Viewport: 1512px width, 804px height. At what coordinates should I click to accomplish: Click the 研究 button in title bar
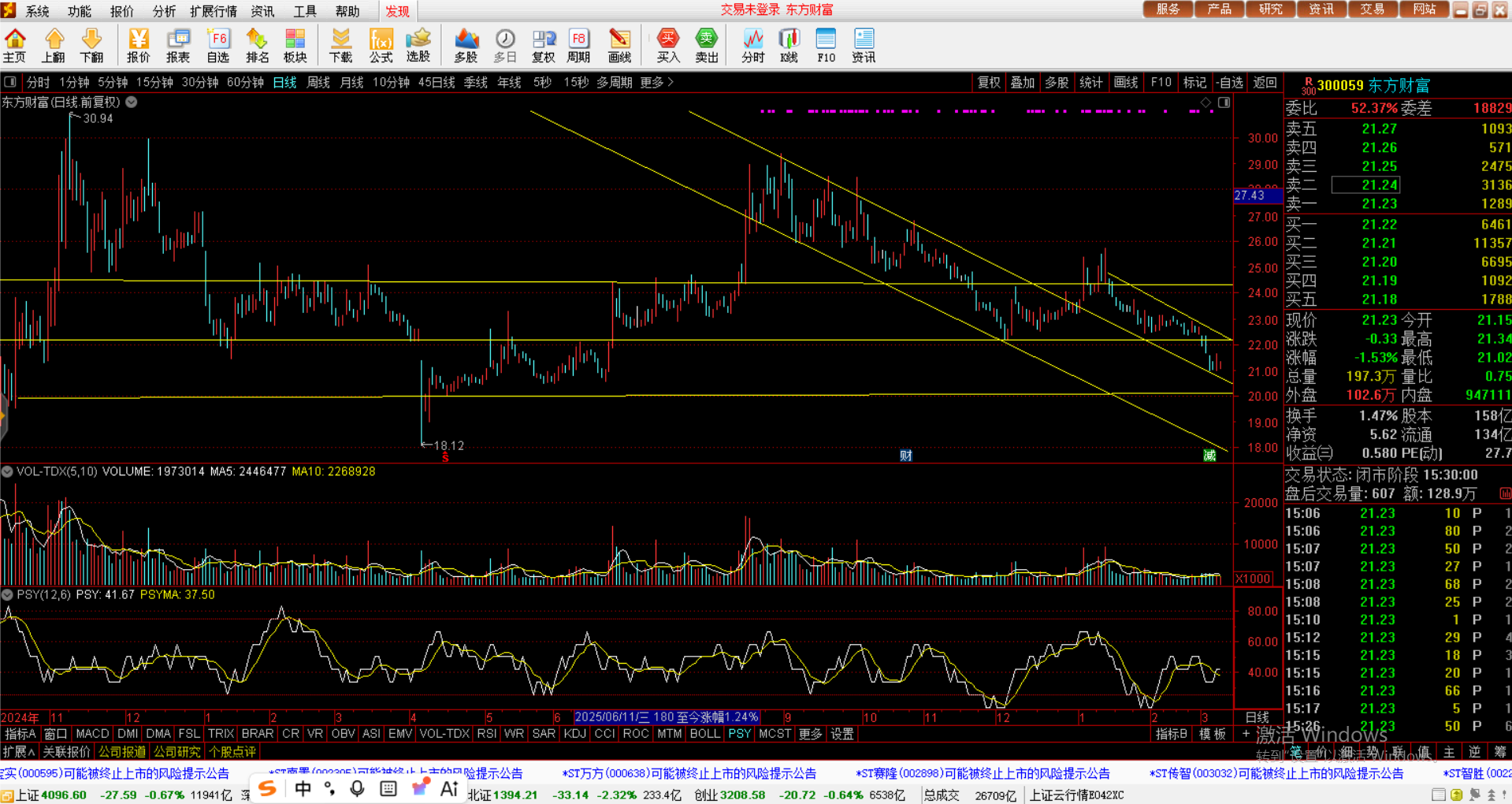[1270, 9]
